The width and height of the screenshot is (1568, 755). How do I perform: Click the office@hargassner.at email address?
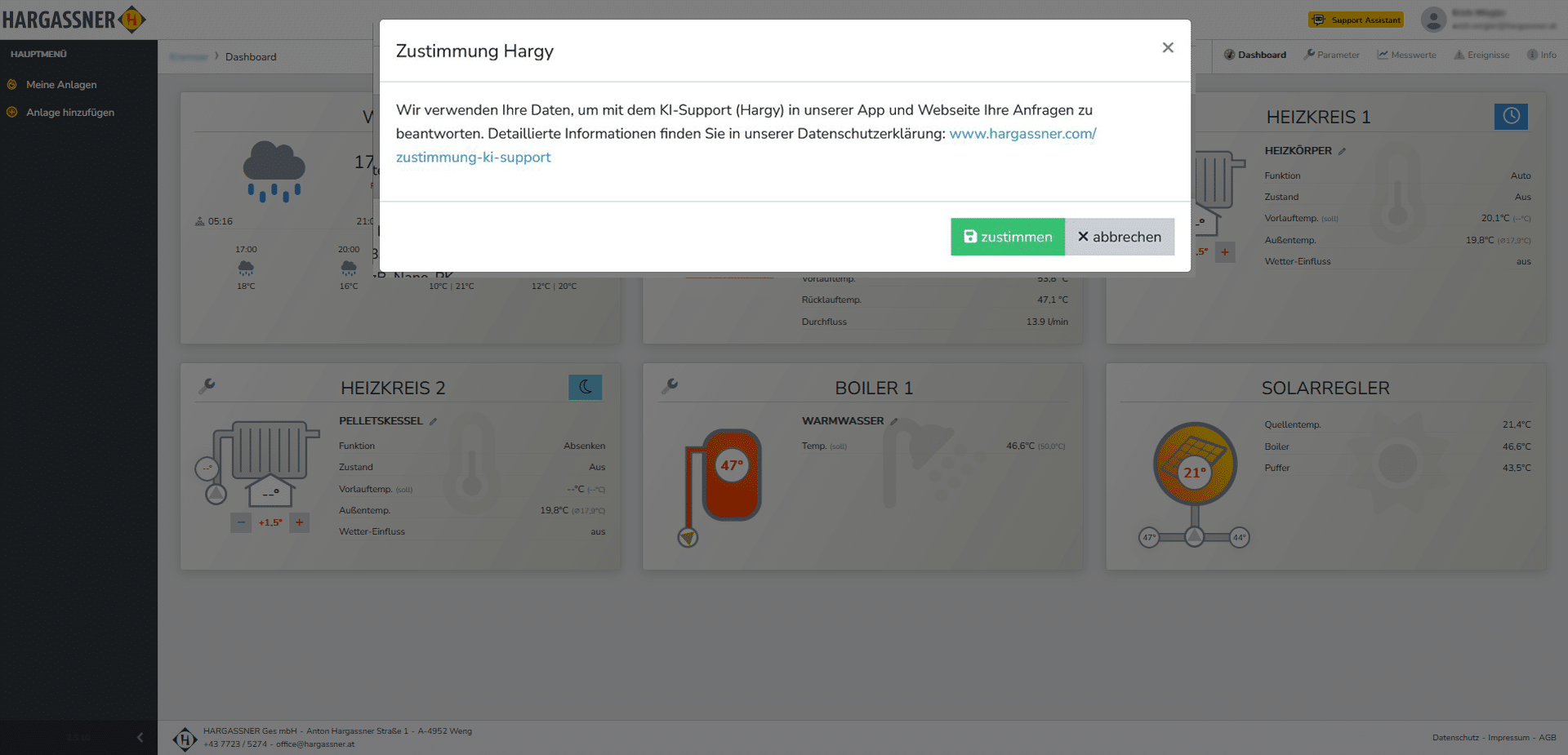315,744
